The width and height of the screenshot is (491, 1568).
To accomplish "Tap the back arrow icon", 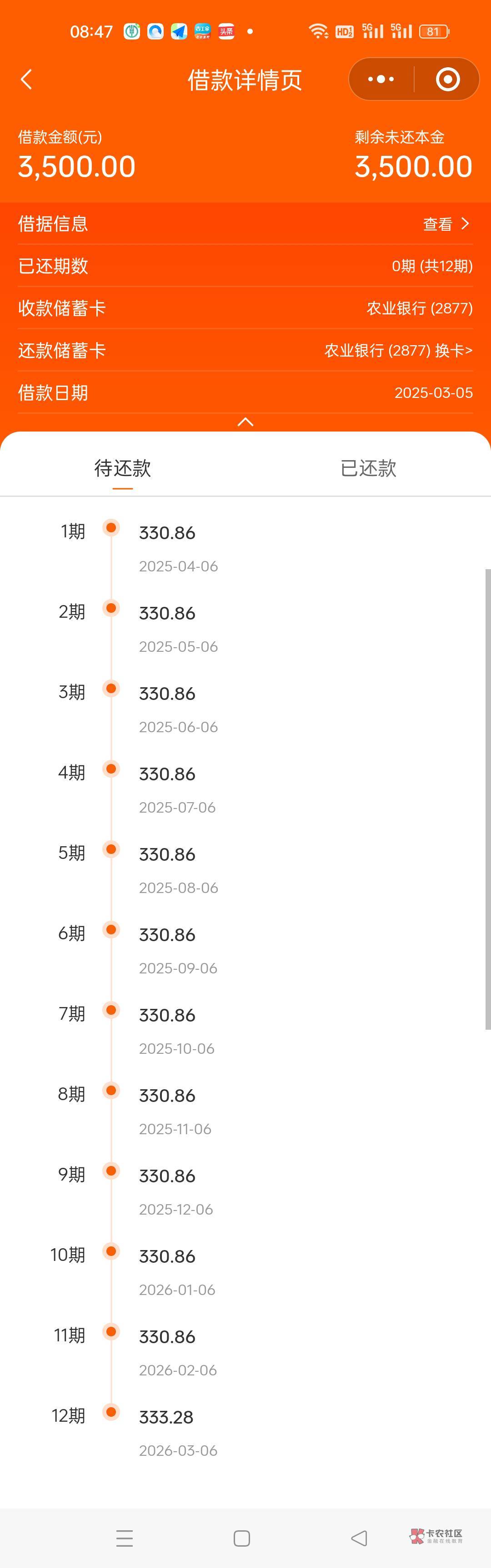I will point(26,80).
